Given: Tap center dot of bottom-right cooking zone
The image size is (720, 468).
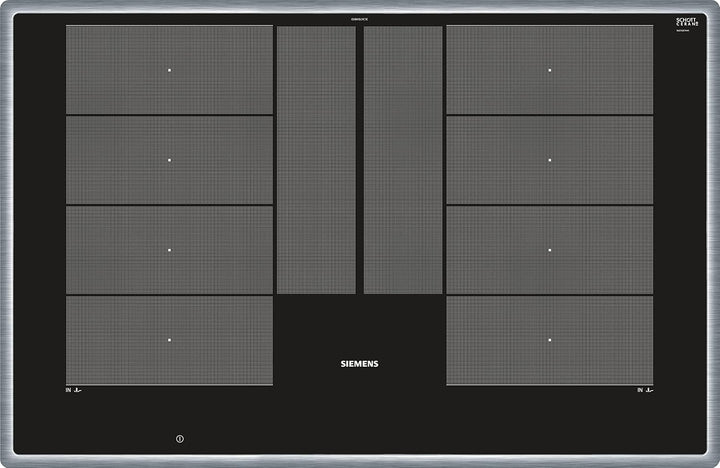Looking at the screenshot, I should 549,340.
